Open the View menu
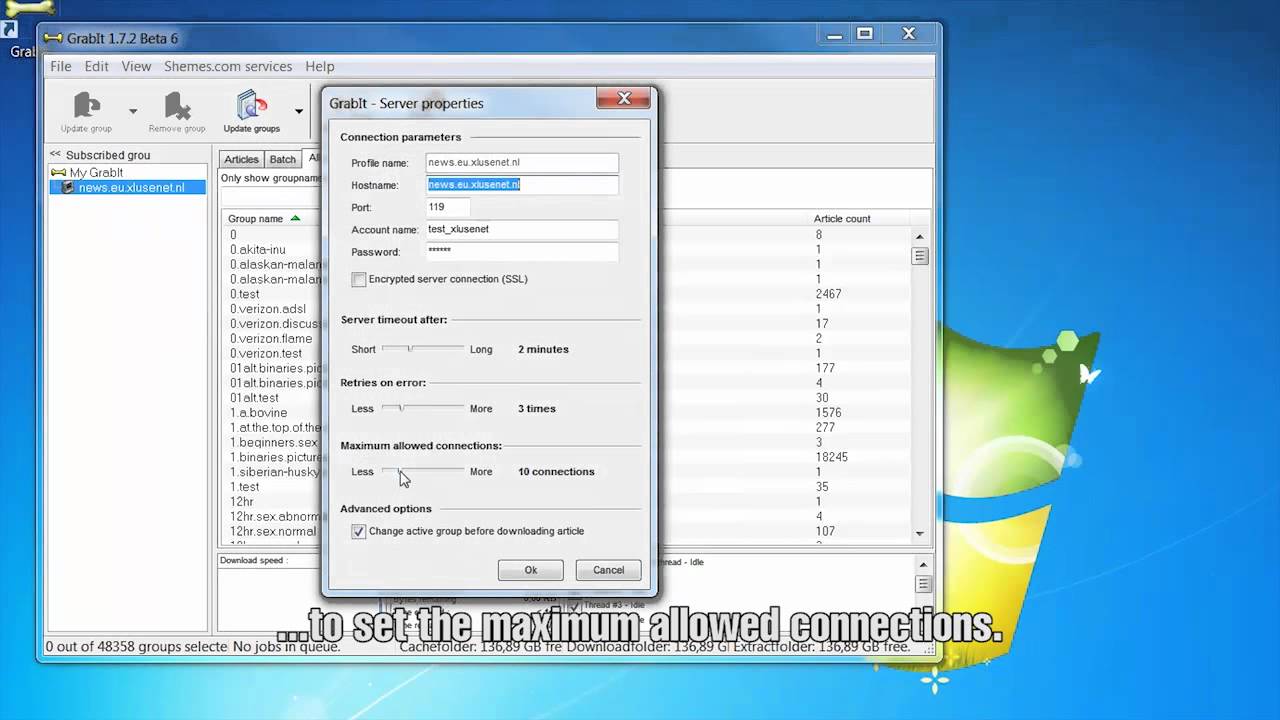The width and height of the screenshot is (1280, 720). [136, 66]
